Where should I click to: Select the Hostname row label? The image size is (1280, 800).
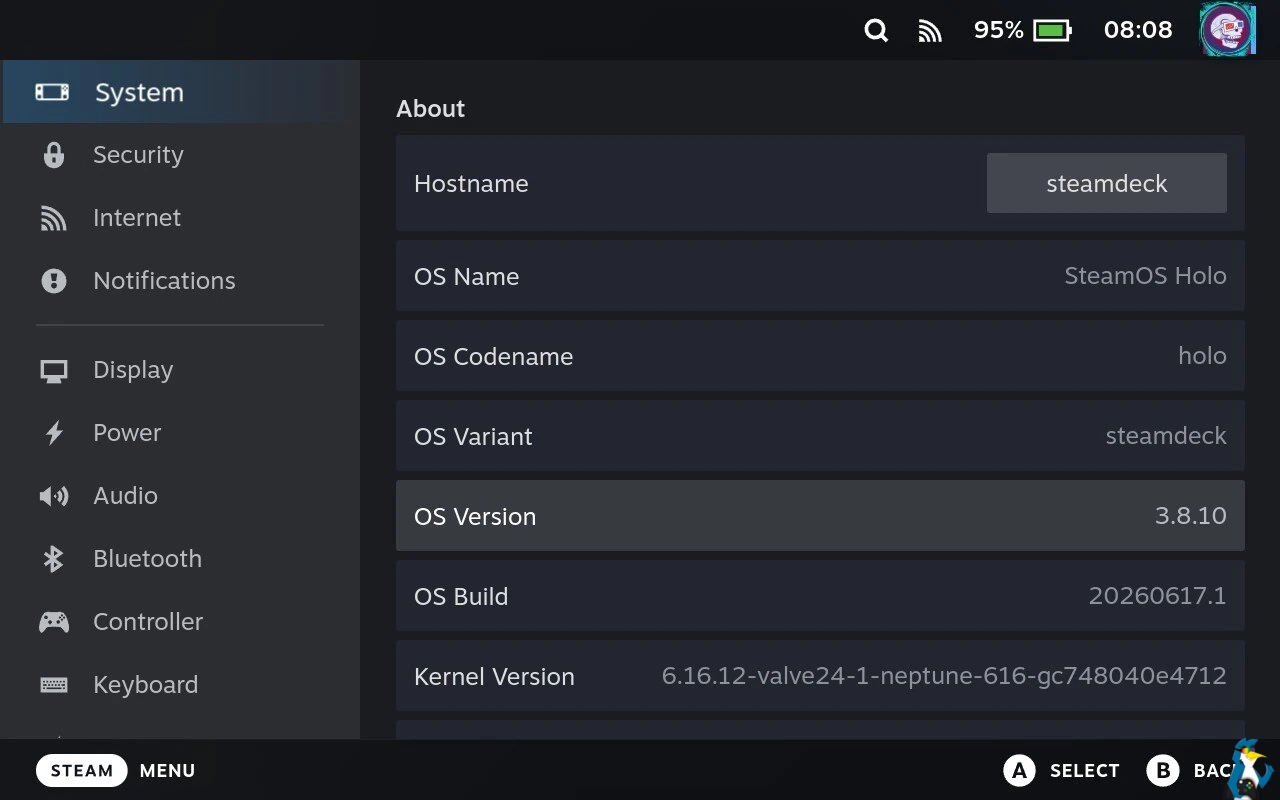(471, 184)
